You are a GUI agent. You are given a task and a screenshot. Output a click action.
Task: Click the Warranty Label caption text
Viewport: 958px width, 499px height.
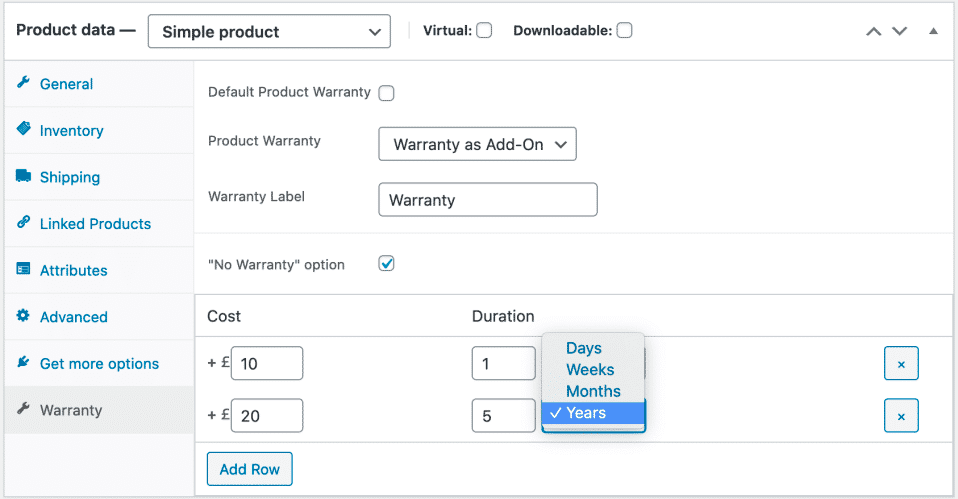(256, 197)
